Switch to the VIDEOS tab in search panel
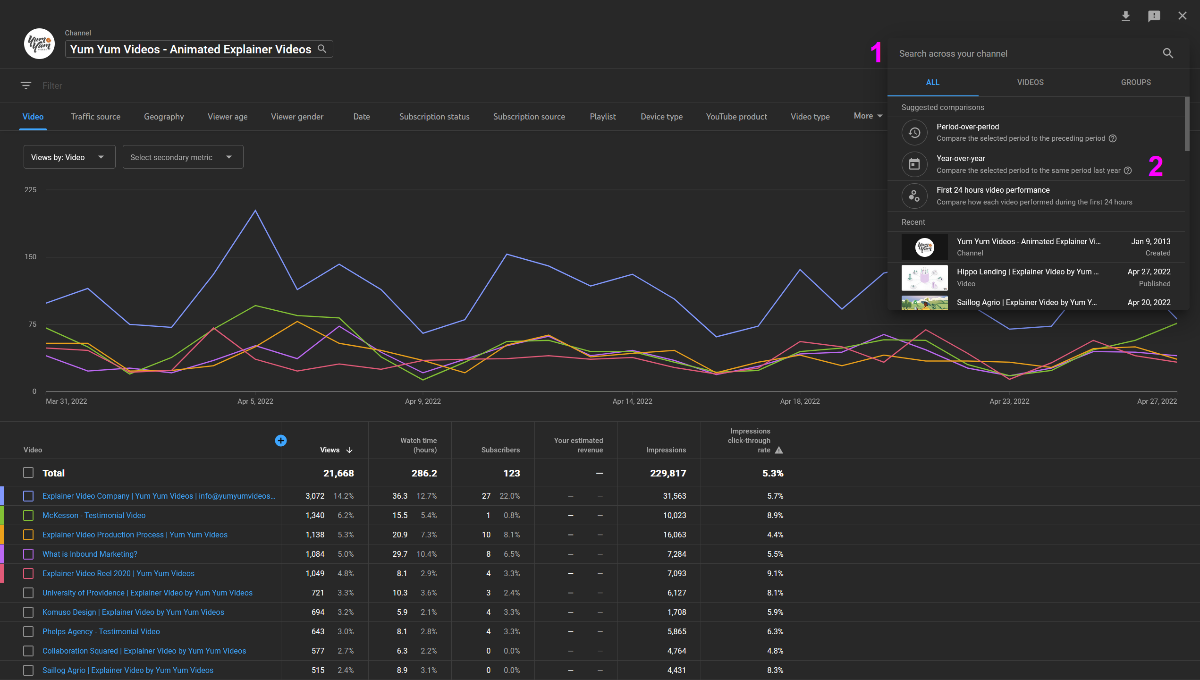This screenshot has width=1200, height=680. pyautogui.click(x=1030, y=82)
